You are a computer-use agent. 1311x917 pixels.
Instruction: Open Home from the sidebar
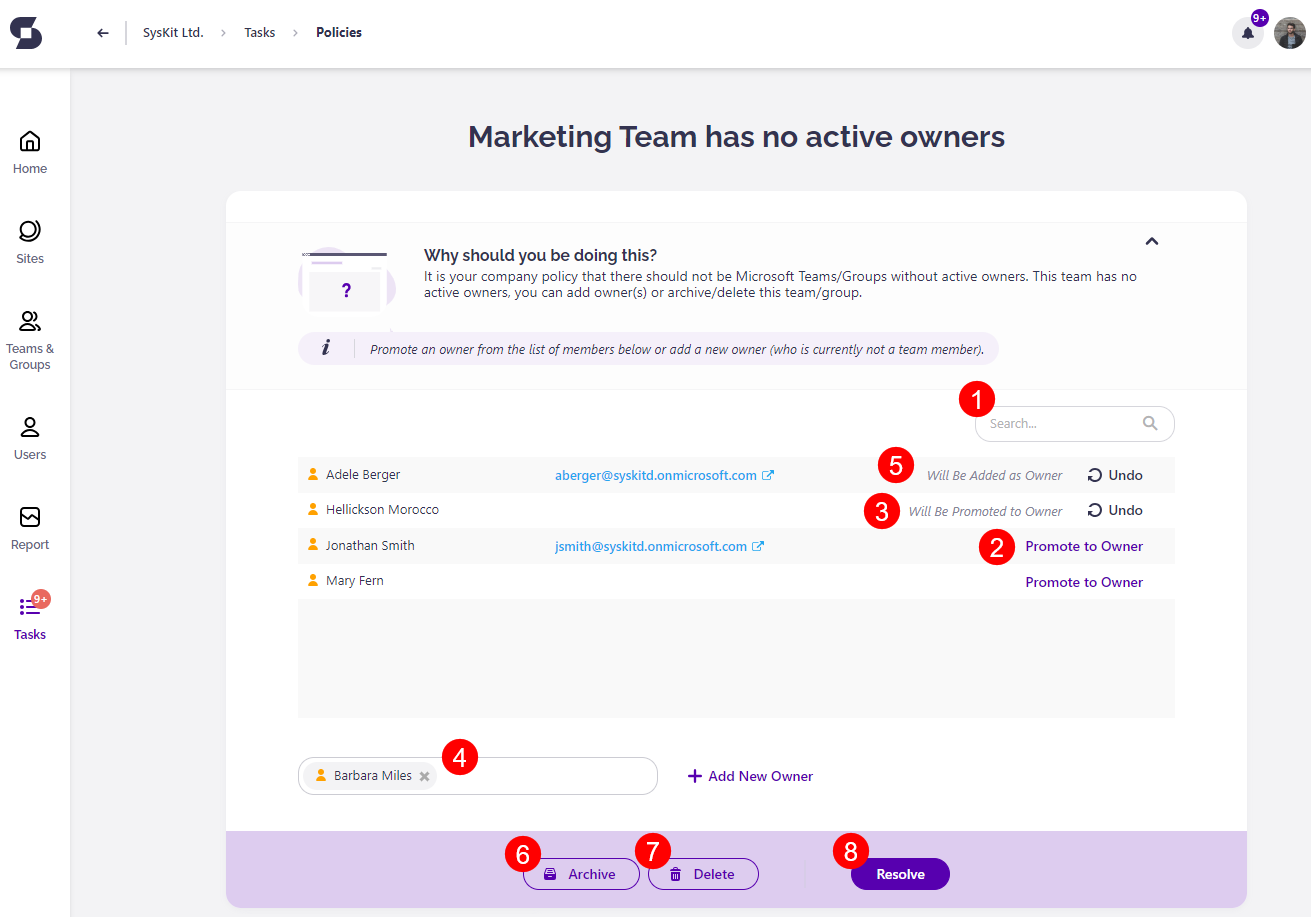point(30,152)
